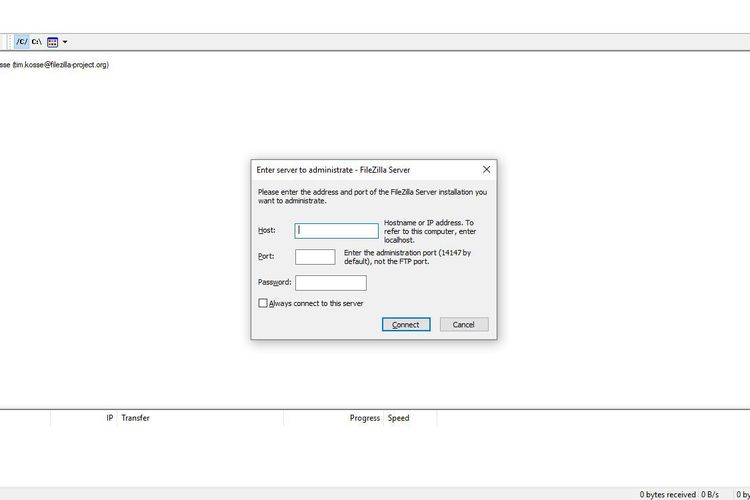Click the Progress column header
The height and width of the screenshot is (500, 750).
coord(364,418)
